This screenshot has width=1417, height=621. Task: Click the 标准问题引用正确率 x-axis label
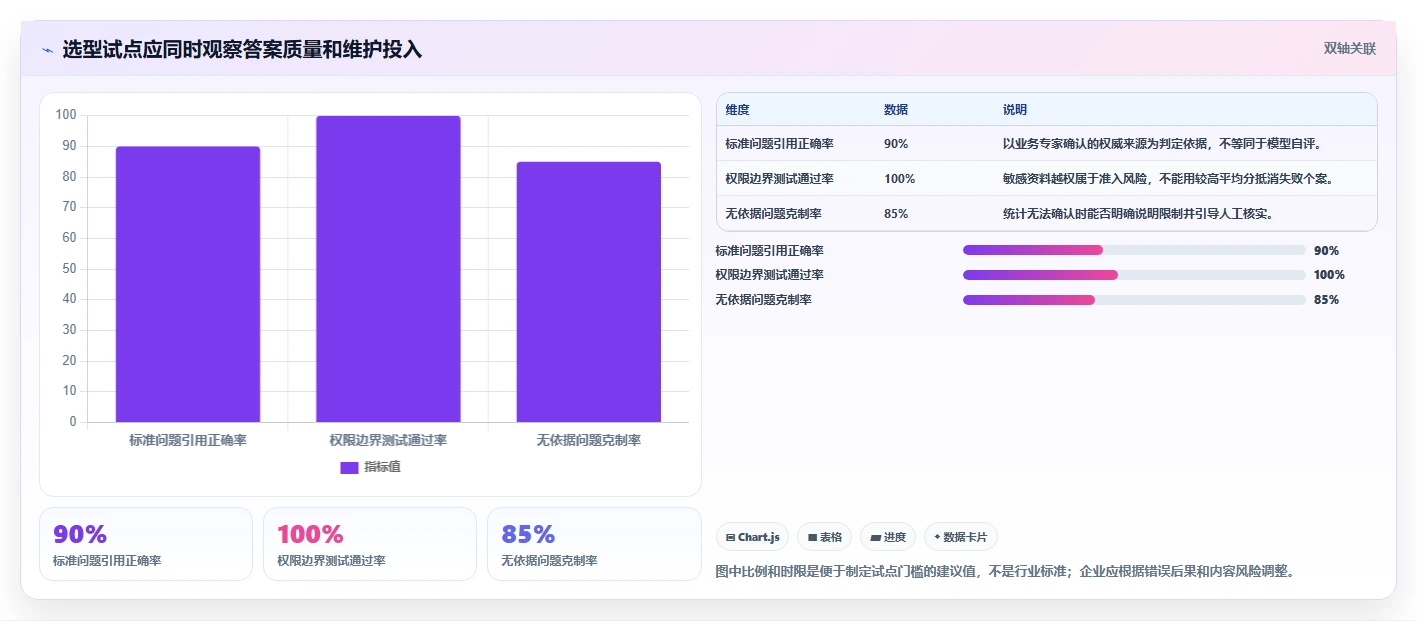tap(188, 440)
